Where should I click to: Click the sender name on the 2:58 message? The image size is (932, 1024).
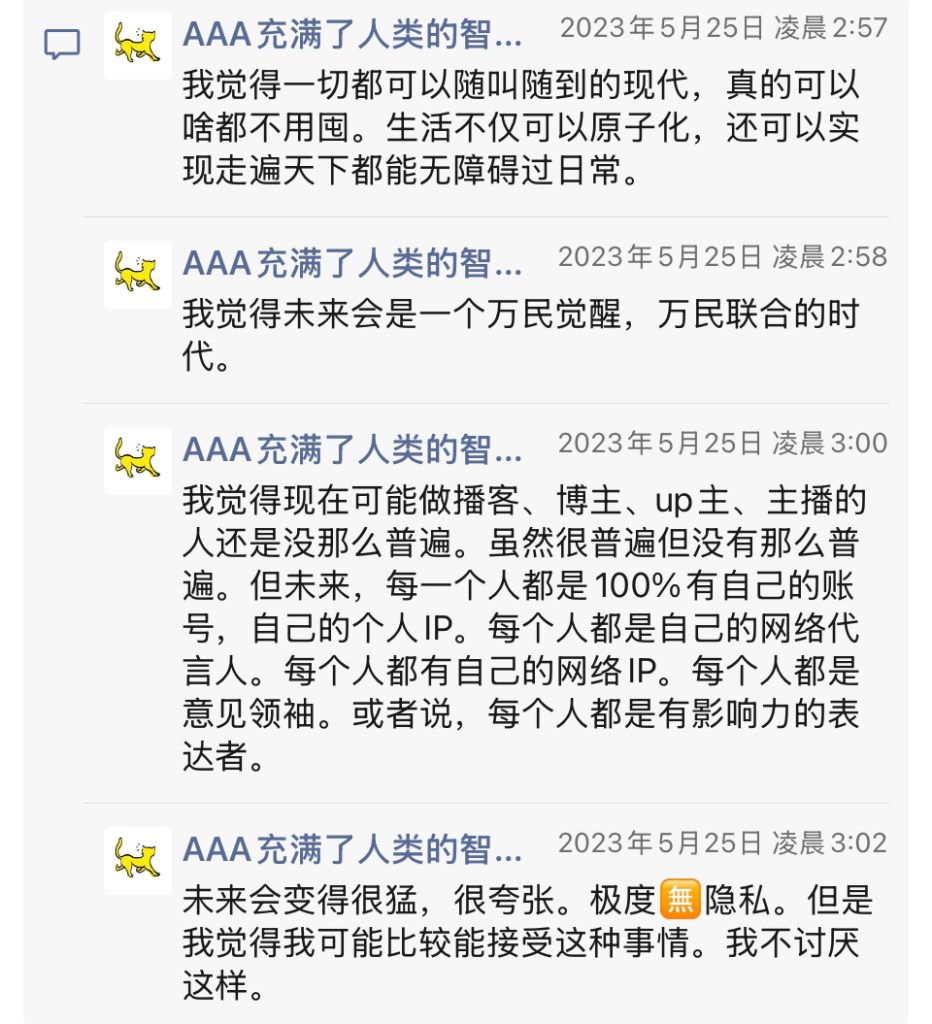point(352,265)
